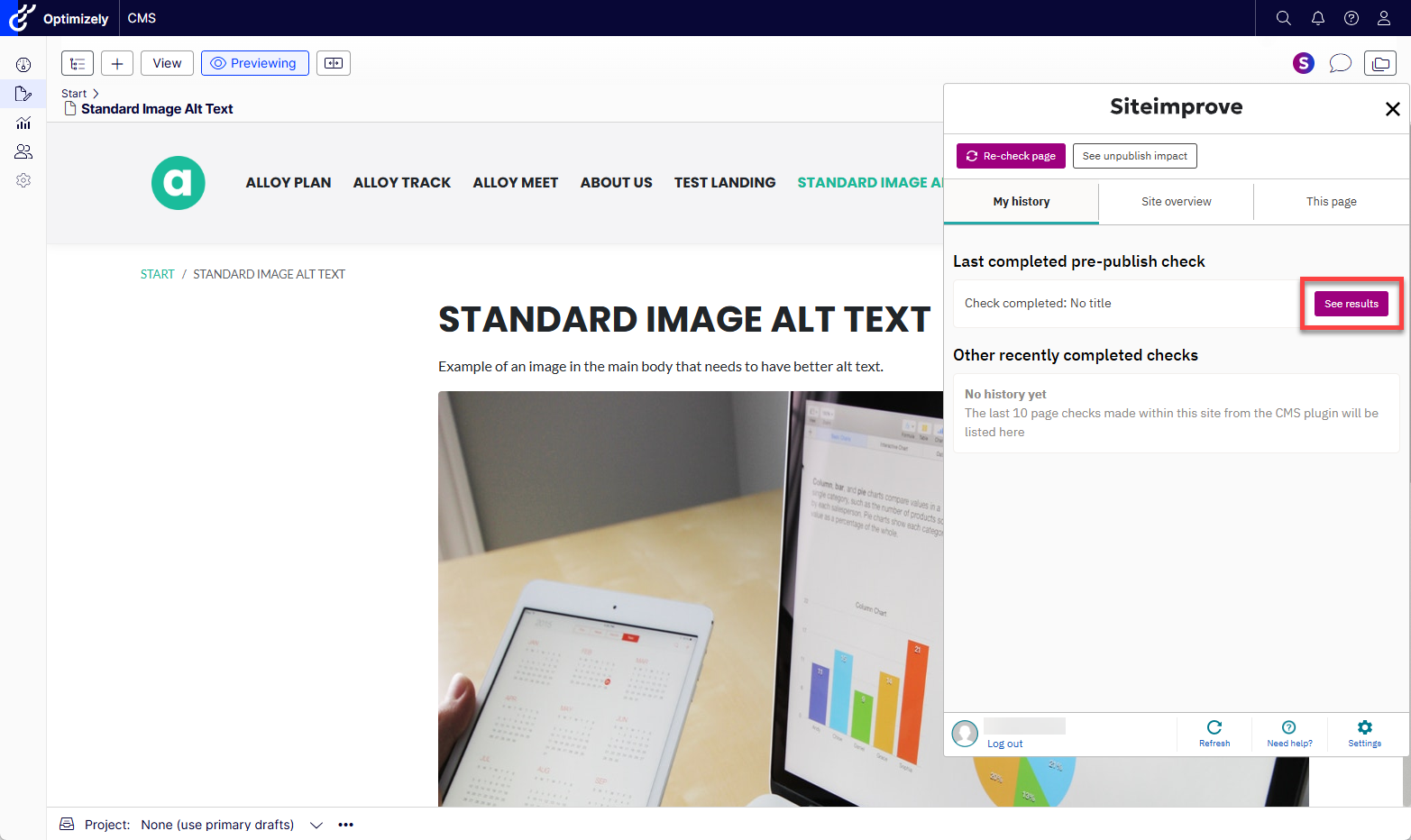Expand the Start breadcrumb chevron

[x=96, y=94]
